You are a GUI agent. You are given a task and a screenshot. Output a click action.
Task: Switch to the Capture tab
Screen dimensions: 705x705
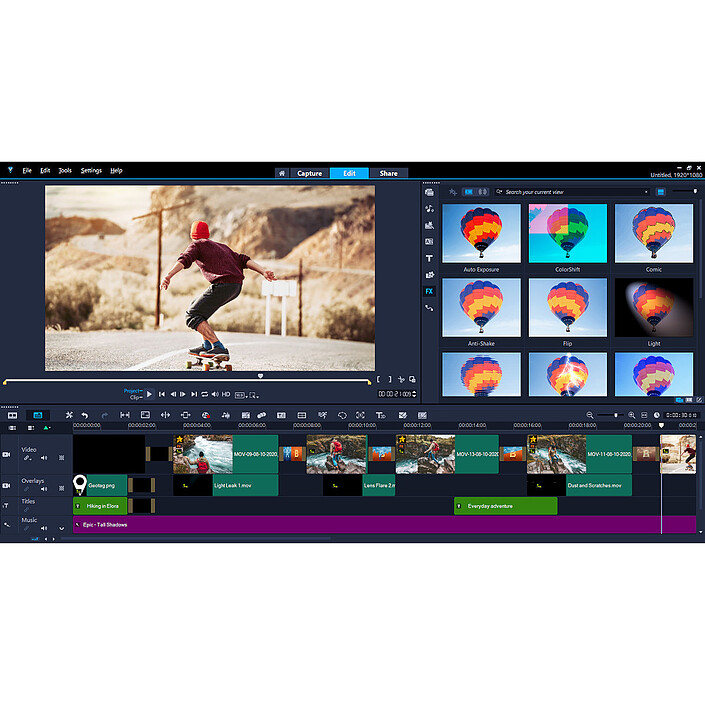(310, 173)
